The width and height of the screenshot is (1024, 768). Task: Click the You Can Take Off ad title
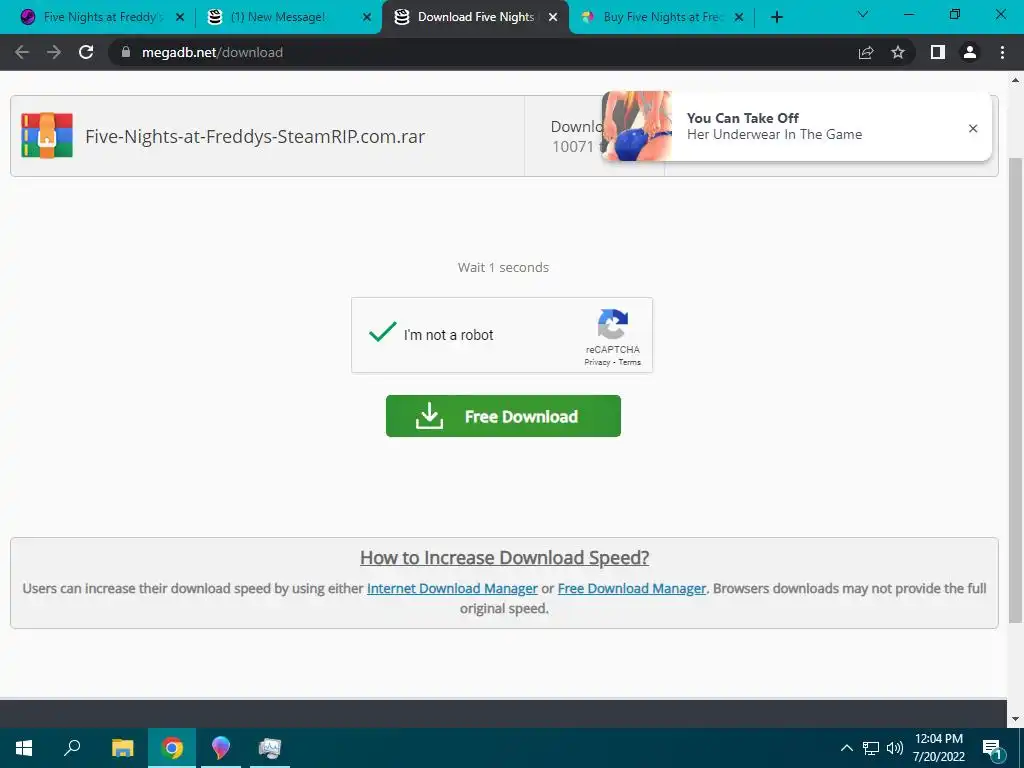[x=743, y=118]
